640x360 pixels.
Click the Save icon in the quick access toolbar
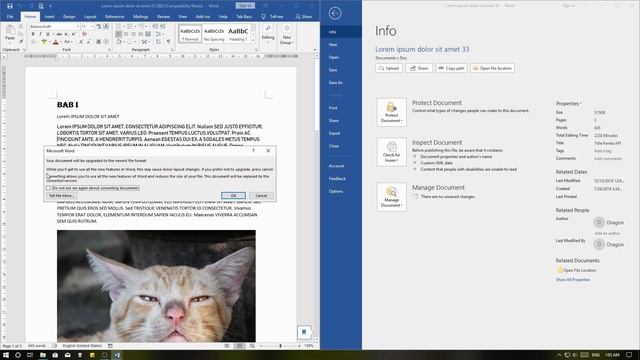[9, 6]
